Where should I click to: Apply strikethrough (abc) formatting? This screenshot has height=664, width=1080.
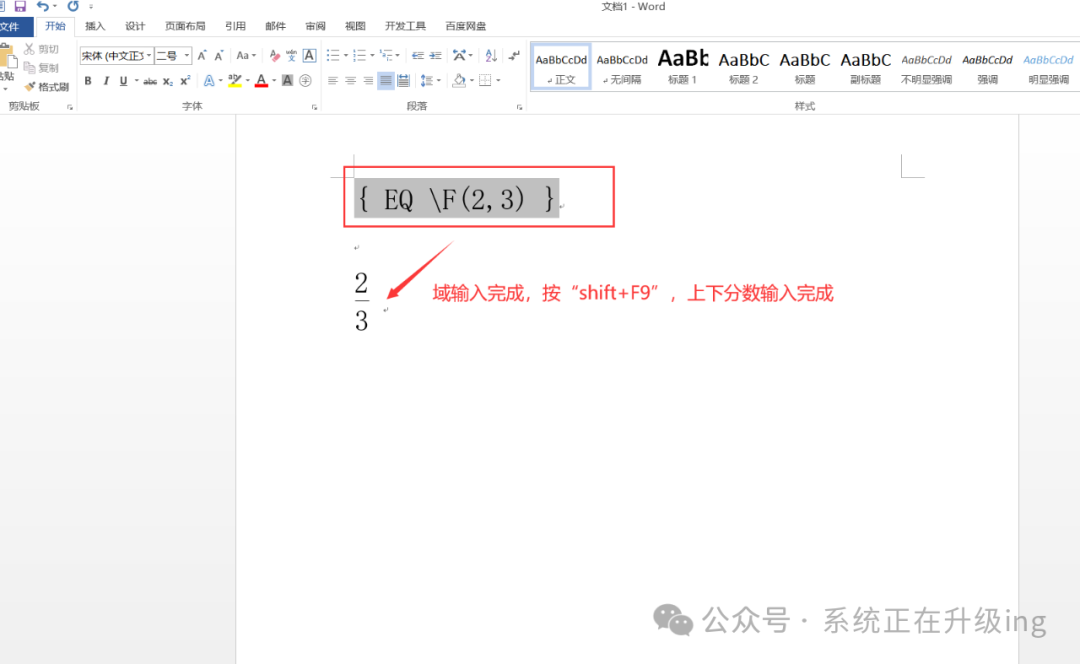point(149,81)
